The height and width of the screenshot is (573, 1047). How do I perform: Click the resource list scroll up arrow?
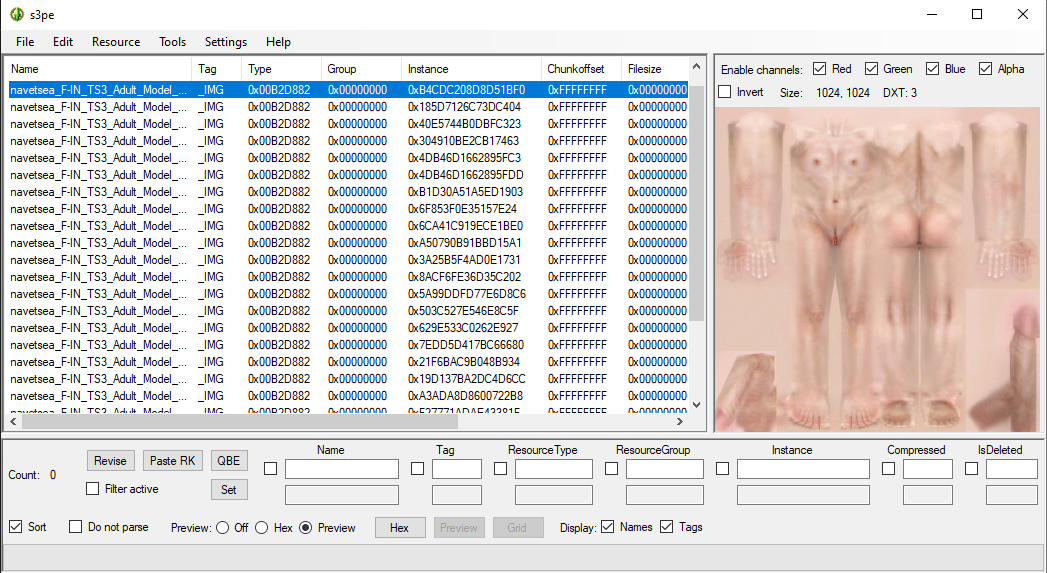[696, 66]
